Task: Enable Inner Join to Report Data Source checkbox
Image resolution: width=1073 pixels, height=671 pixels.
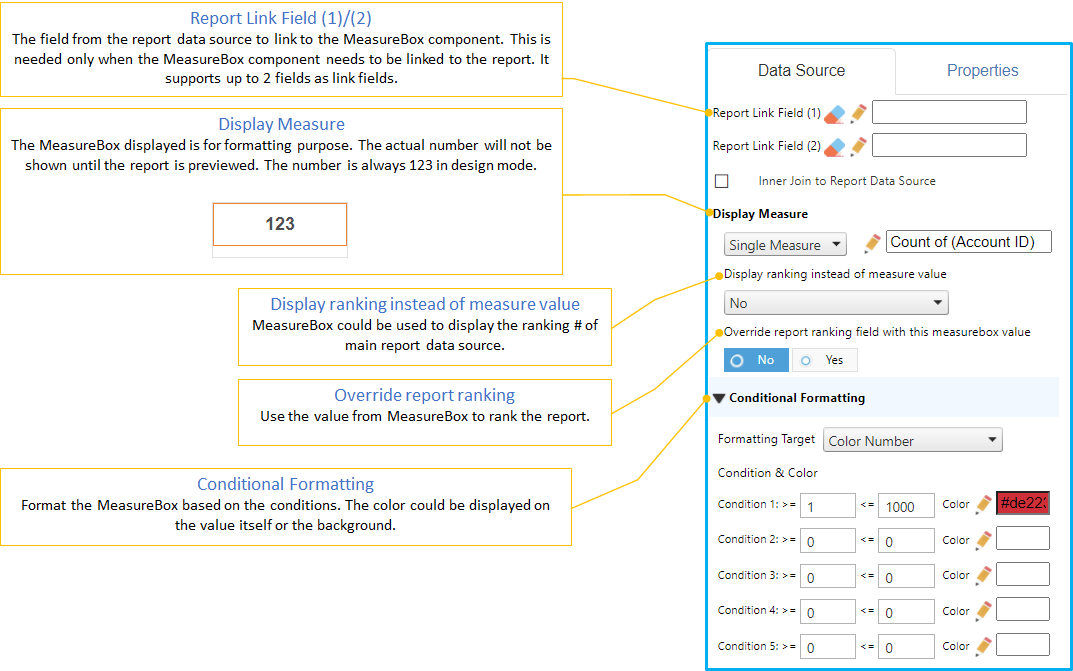Action: (x=721, y=181)
